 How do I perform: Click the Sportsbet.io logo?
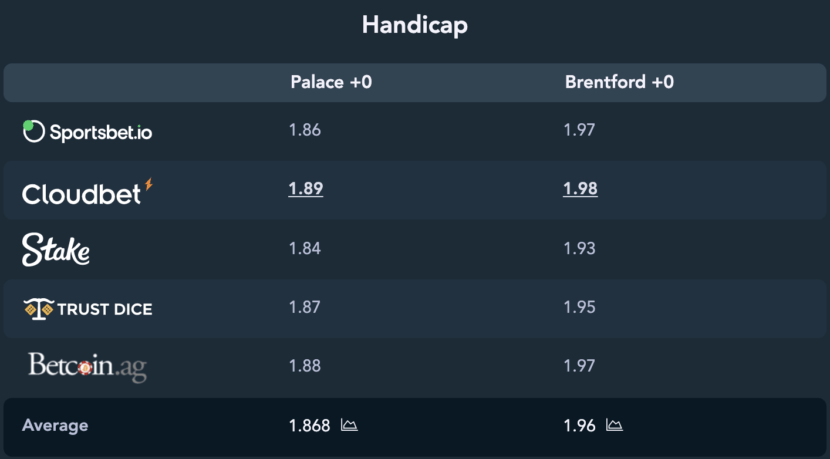point(87,131)
